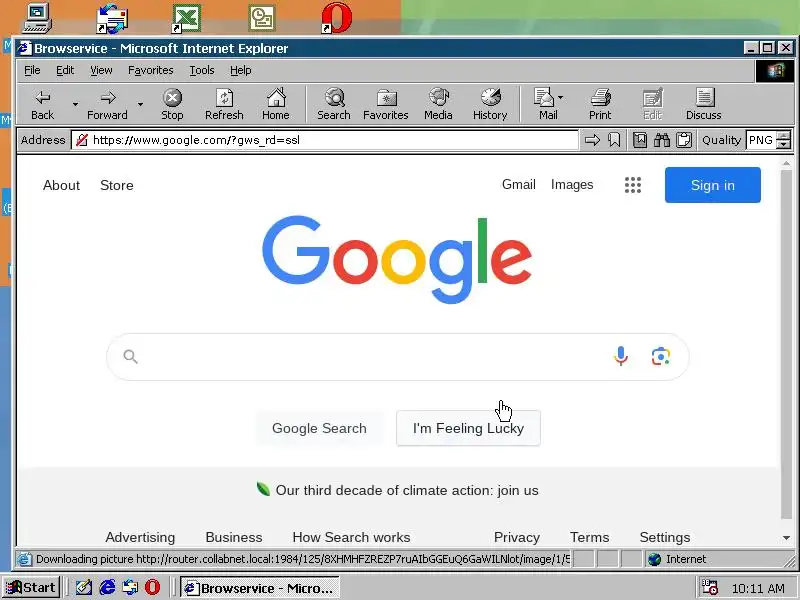
Task: Open the Google apps grid icon
Action: 633,185
